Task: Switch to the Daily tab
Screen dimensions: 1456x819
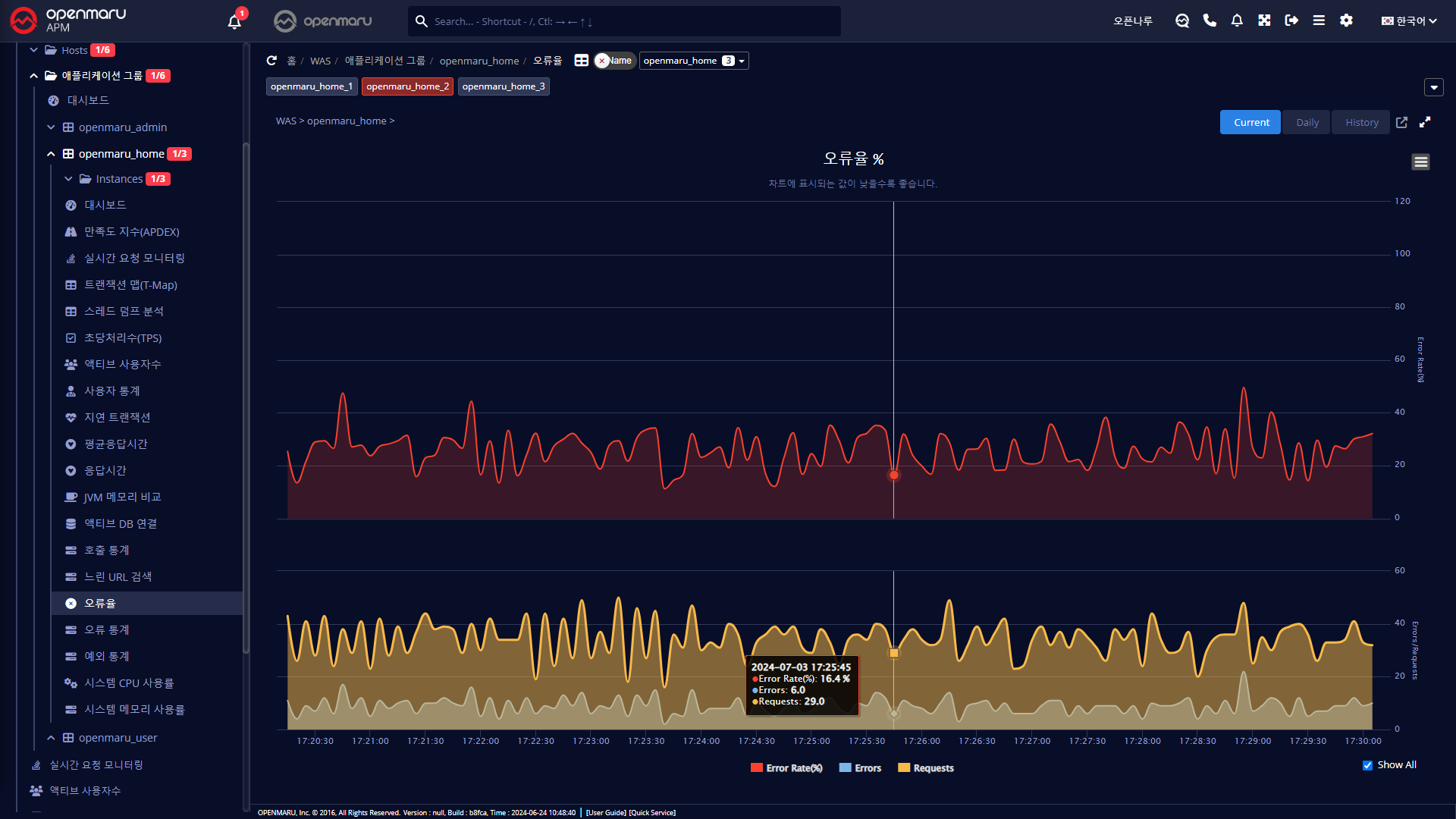Action: click(x=1307, y=122)
